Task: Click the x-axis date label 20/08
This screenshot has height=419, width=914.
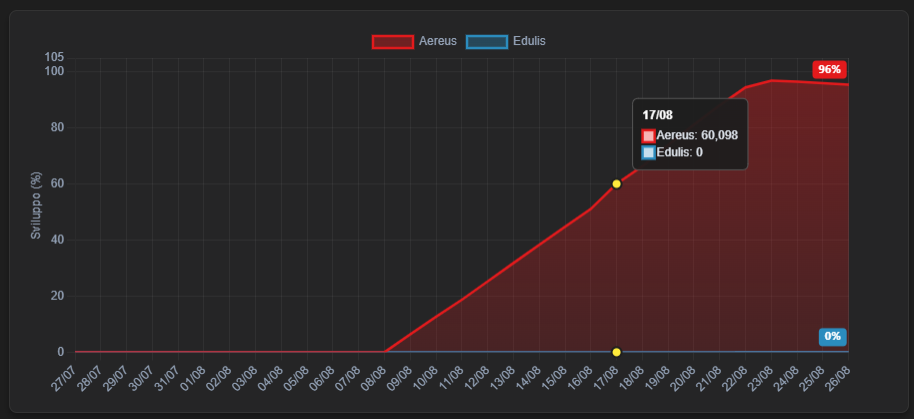Action: [x=681, y=378]
